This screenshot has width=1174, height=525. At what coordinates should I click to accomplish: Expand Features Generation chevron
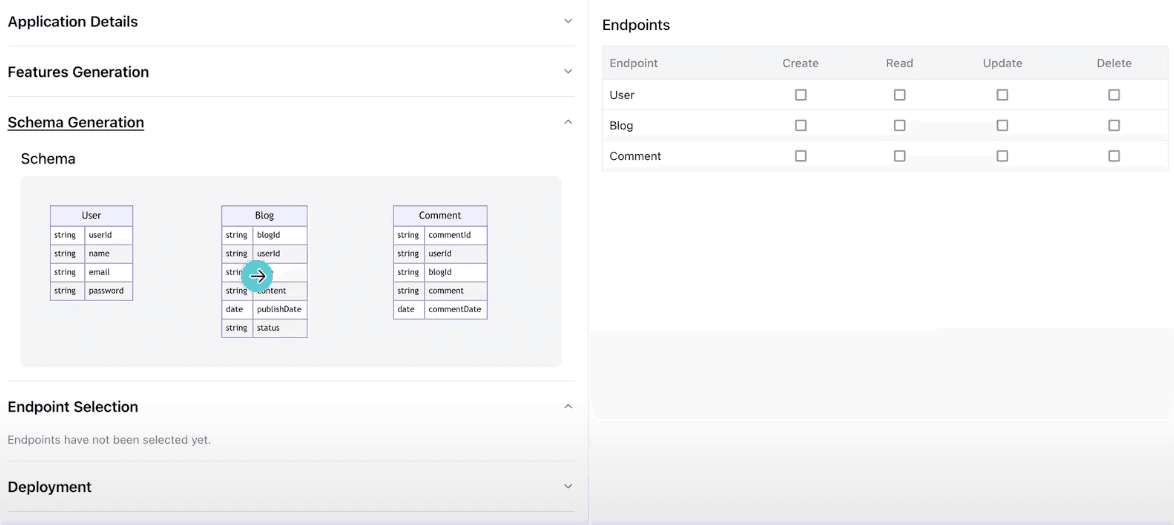click(x=568, y=71)
